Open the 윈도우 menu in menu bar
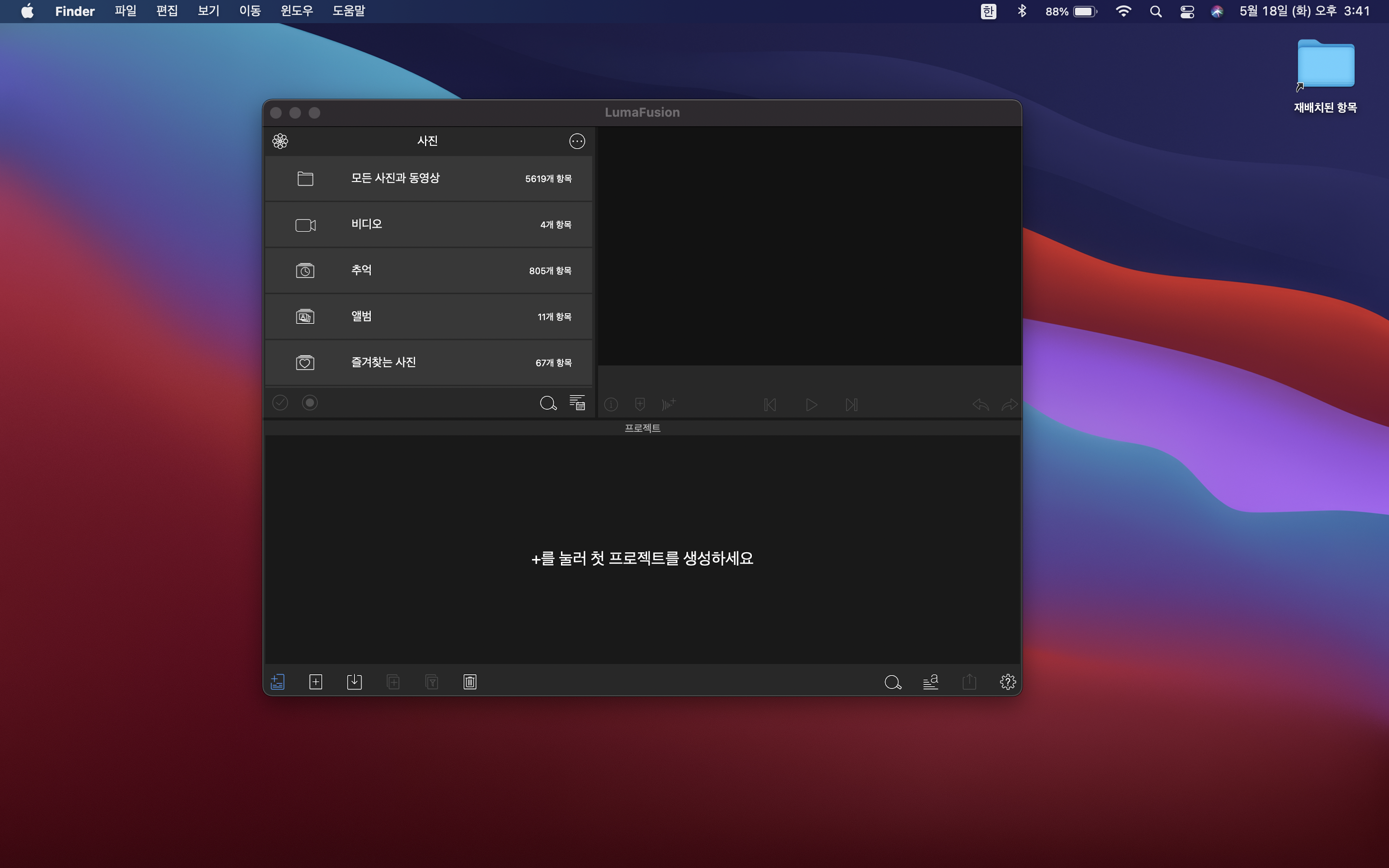This screenshot has width=1389, height=868. pyautogui.click(x=296, y=11)
